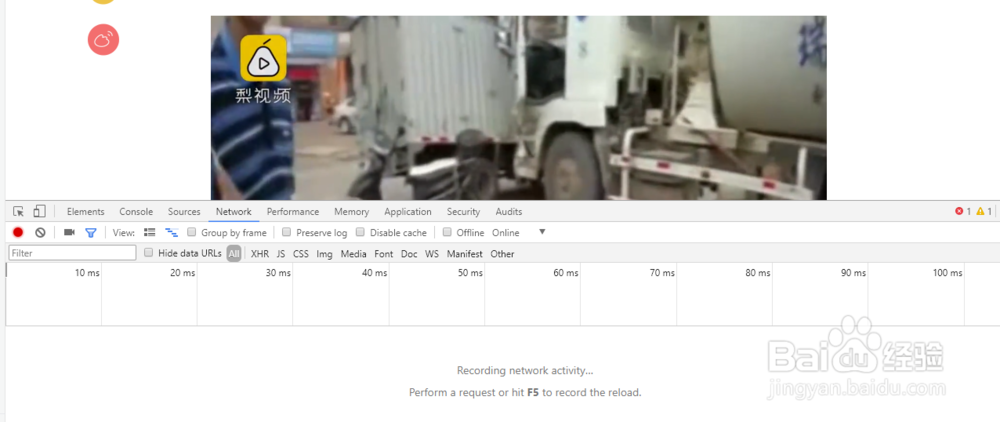Open the Security tab

(x=463, y=212)
